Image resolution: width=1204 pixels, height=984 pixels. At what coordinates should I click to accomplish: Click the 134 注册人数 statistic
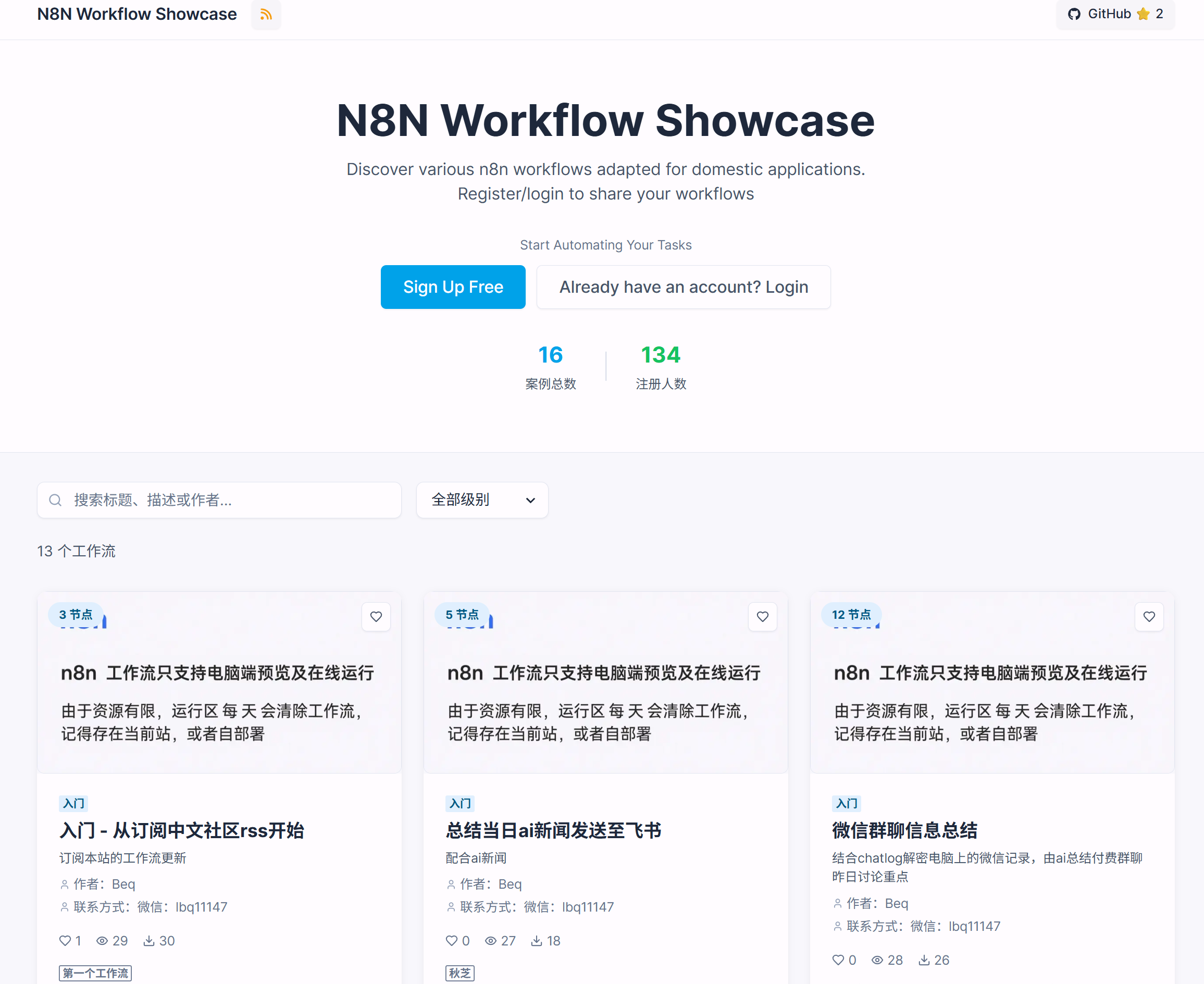(x=661, y=367)
